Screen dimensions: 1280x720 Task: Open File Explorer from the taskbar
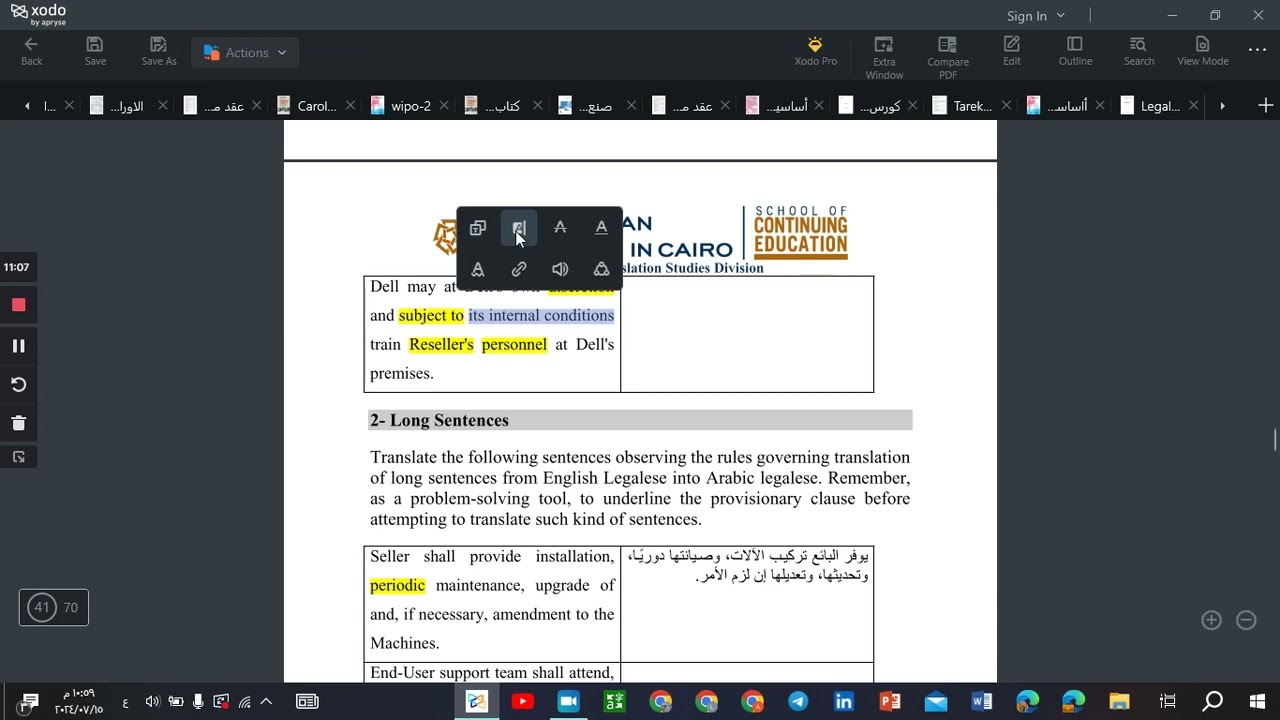1120,702
